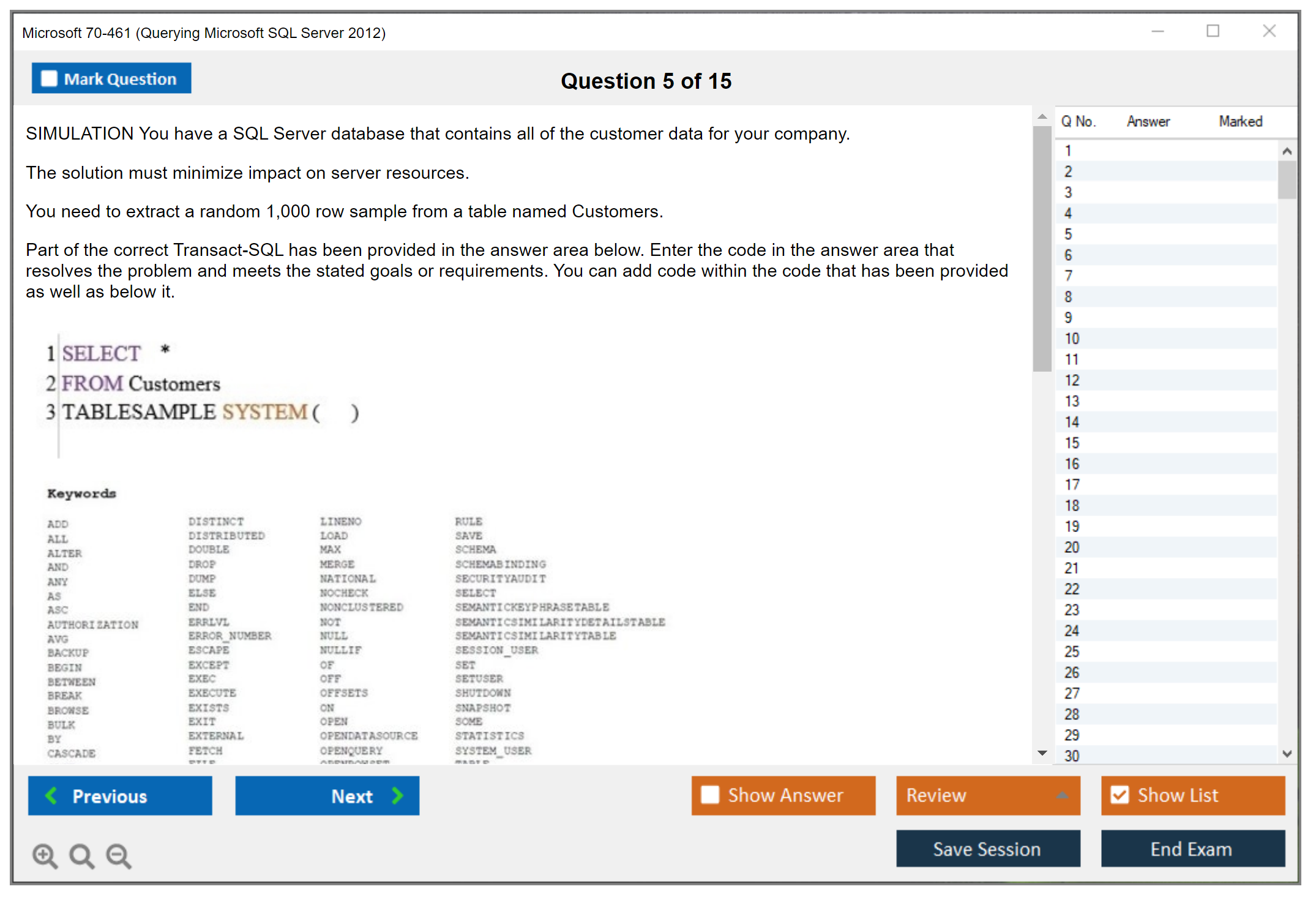Uncheck the Show List checkbox

(1120, 795)
